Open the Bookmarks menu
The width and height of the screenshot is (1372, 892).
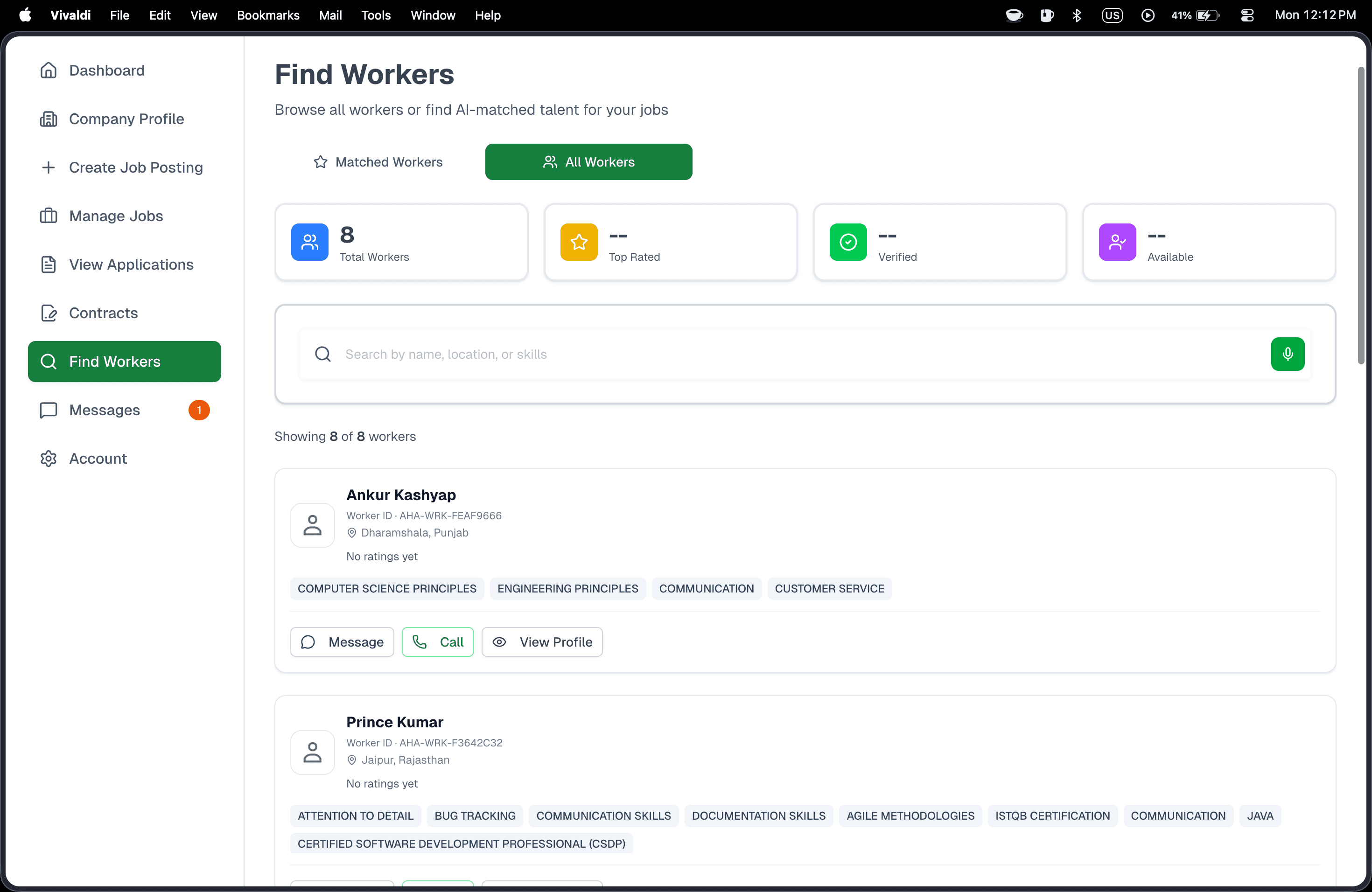point(268,15)
